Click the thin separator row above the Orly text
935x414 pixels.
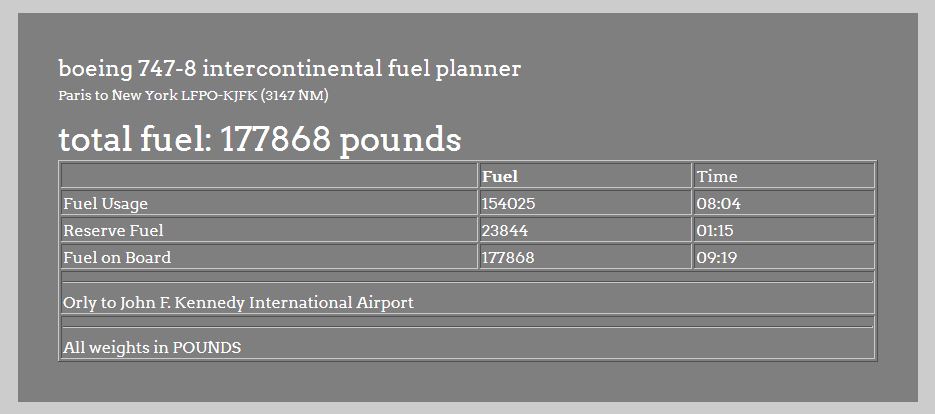pyautogui.click(x=467, y=277)
